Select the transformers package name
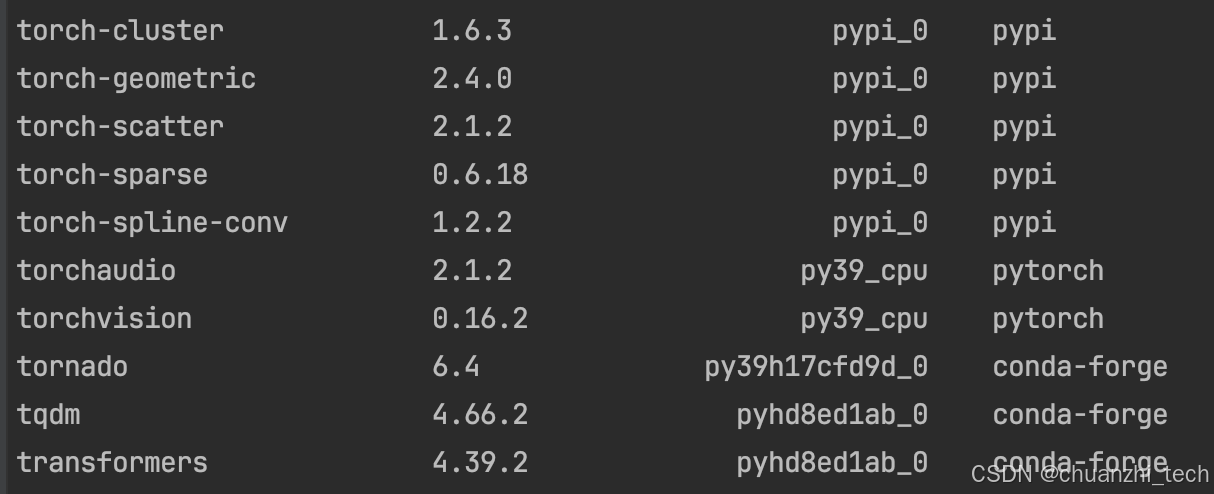 tap(112, 463)
